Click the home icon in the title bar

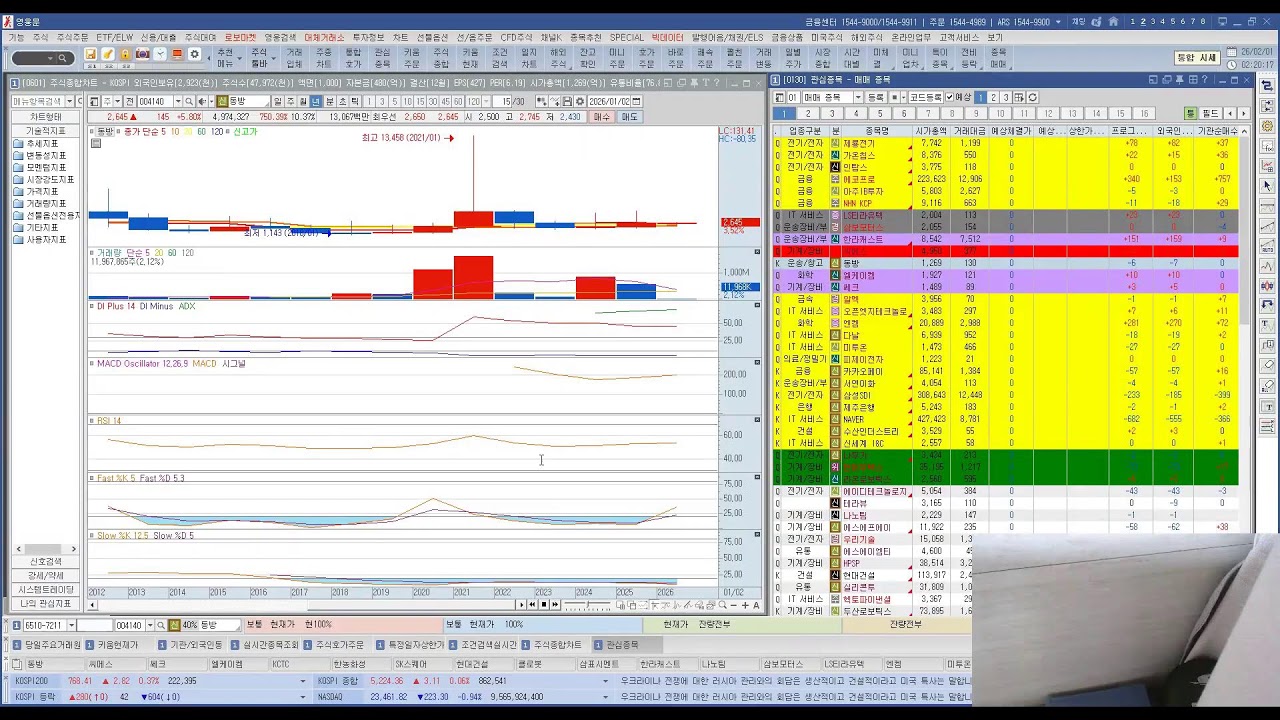(x=1114, y=21)
